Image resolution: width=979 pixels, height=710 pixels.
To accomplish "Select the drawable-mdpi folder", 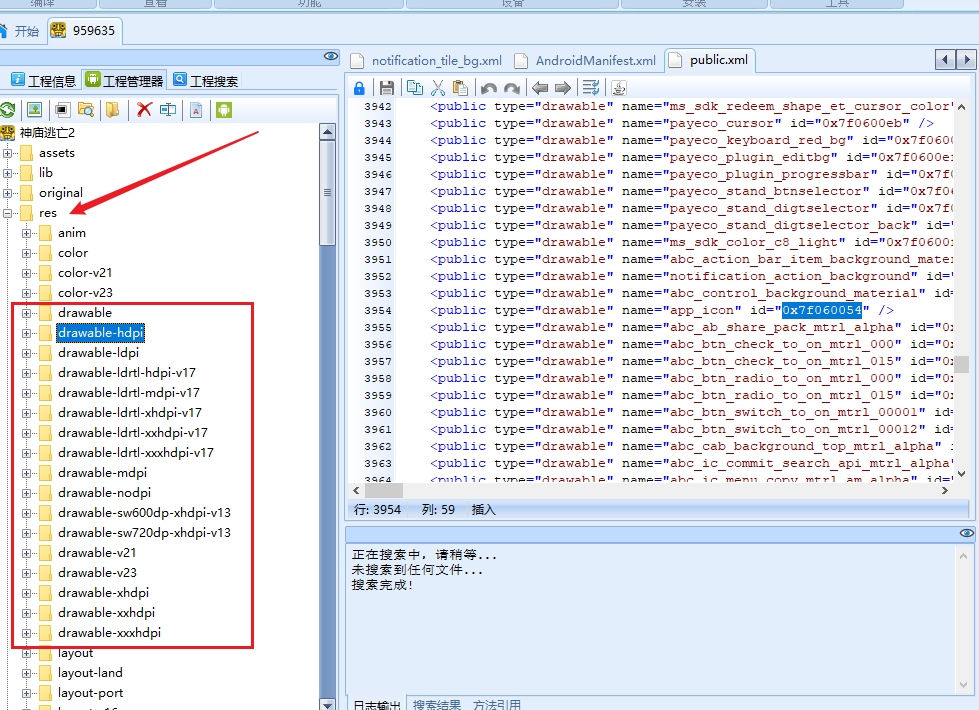I will pos(102,473).
